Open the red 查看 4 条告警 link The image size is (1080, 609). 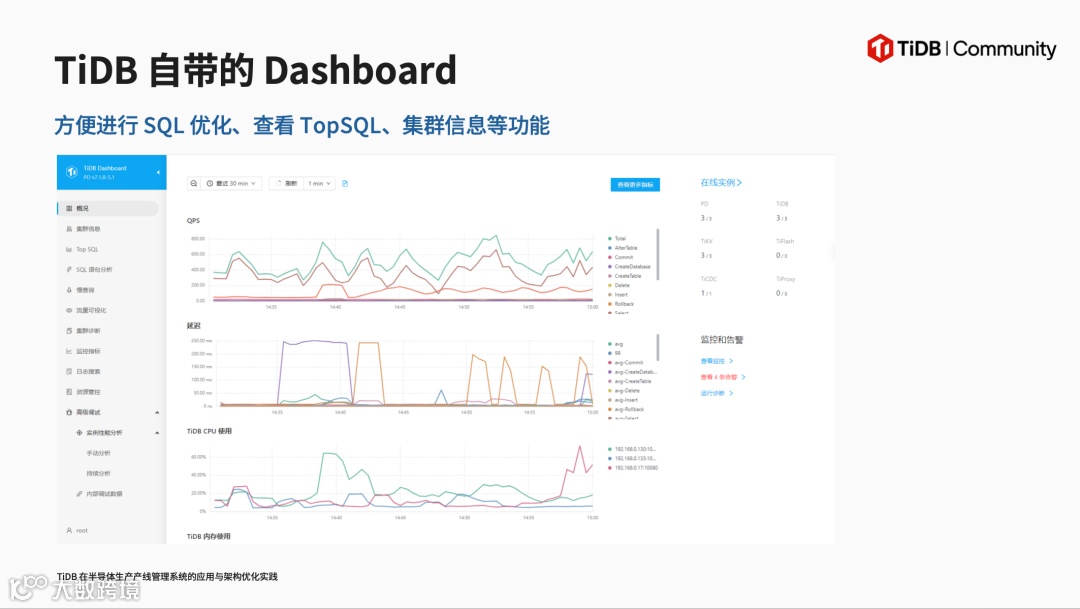click(723, 377)
